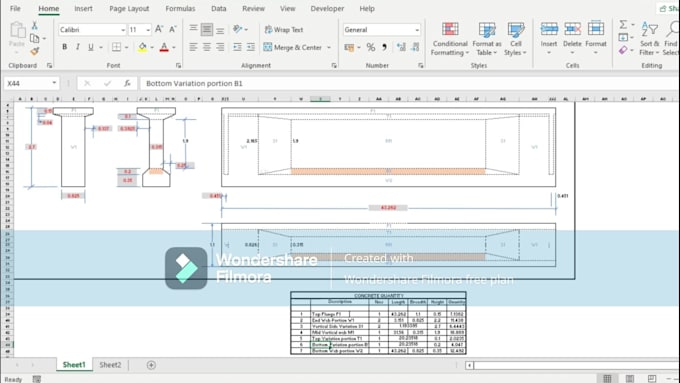This screenshot has height=383, width=680.
Task: Apply the red Font Color
Action: click(x=164, y=47)
